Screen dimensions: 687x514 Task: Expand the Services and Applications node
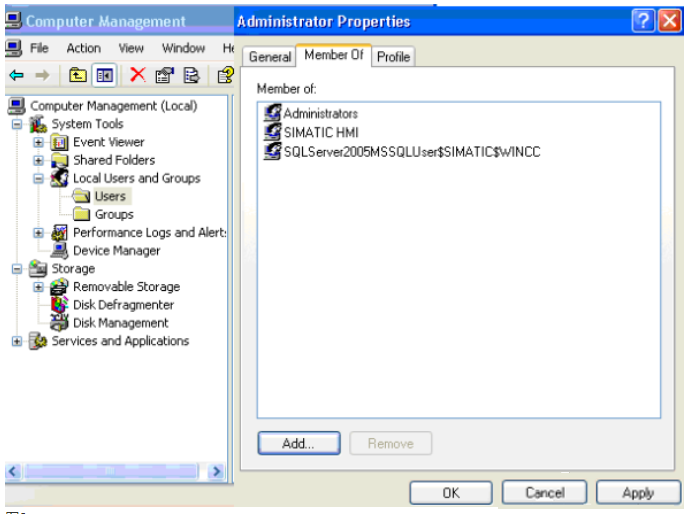click(17, 341)
